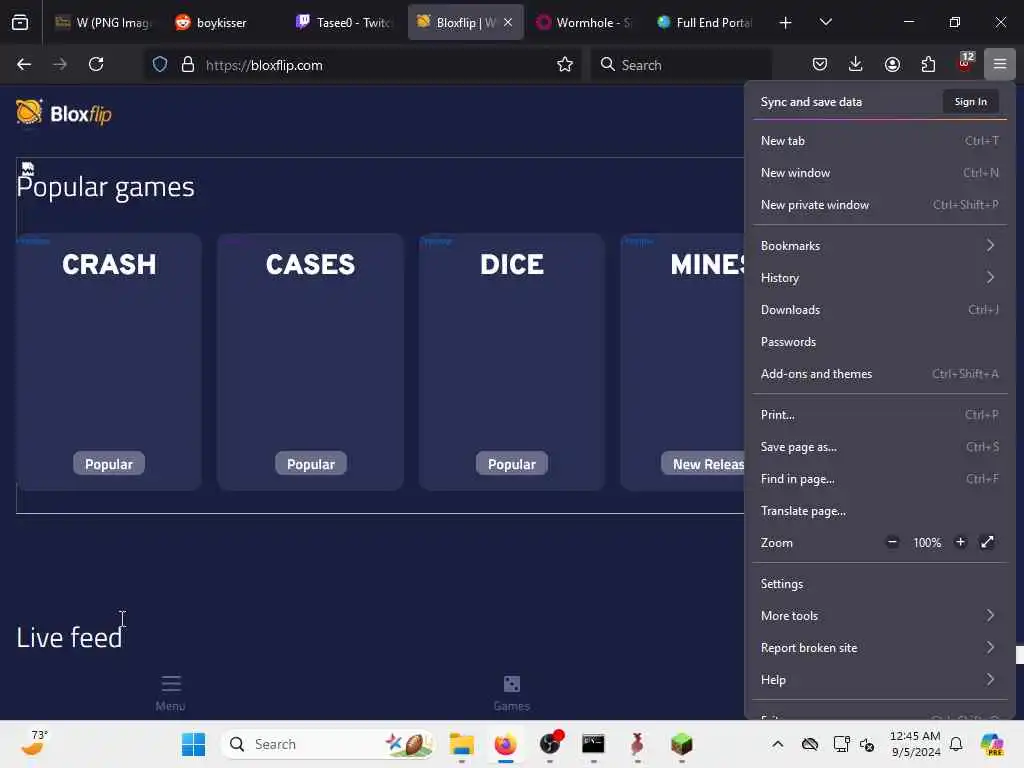
Task: Close the Firefox hamburger application menu
Action: [x=1000, y=64]
